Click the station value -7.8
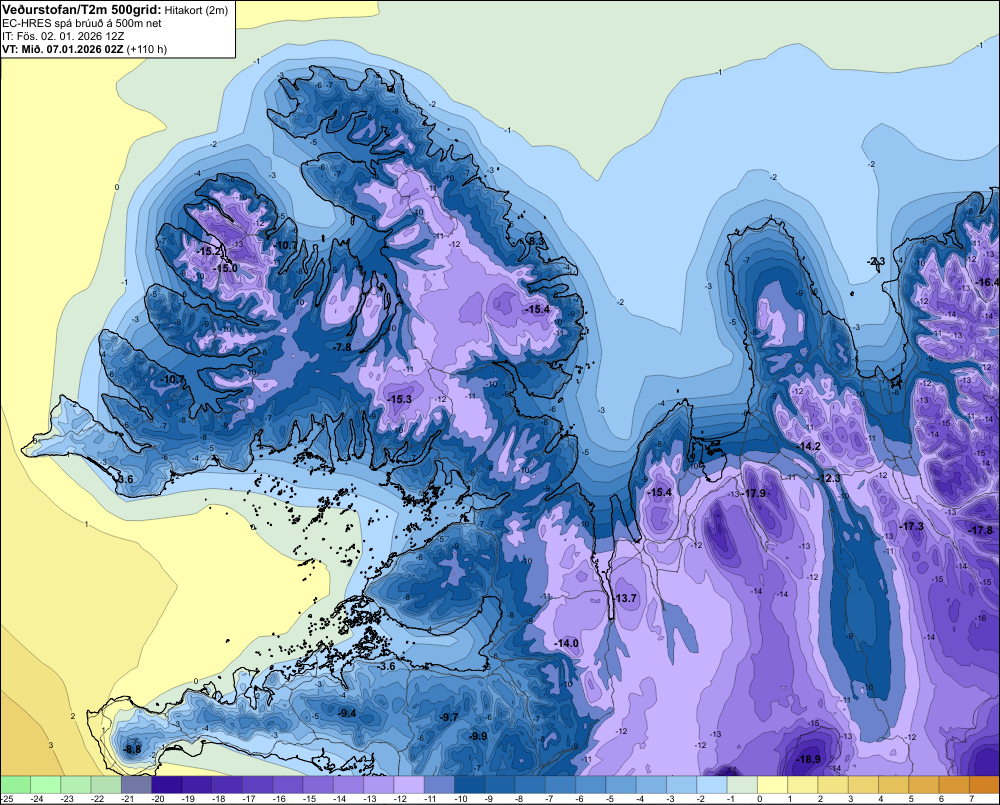This screenshot has width=1000, height=805. pyautogui.click(x=342, y=347)
